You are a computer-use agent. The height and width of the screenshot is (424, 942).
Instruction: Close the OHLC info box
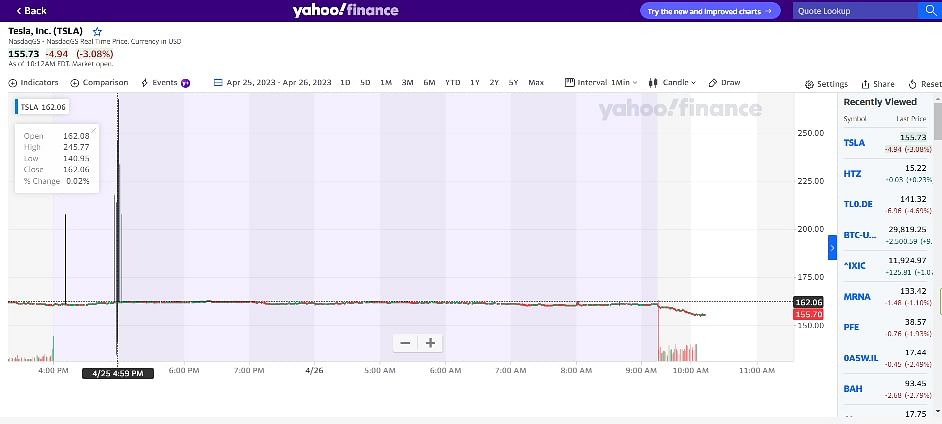pyautogui.click(x=94, y=129)
